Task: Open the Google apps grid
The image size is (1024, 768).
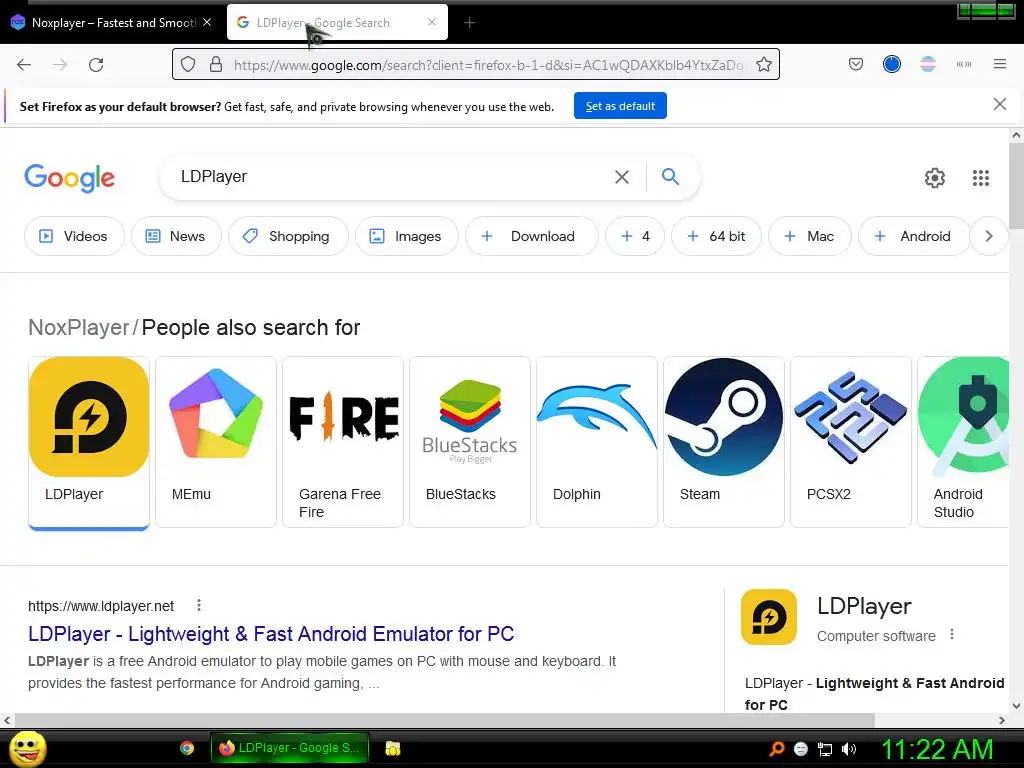Action: (980, 178)
